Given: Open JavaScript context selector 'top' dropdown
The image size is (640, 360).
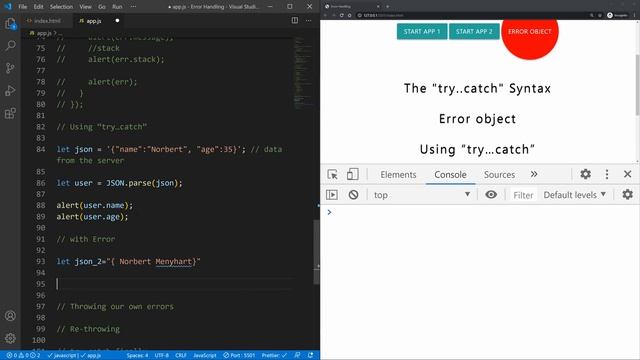Looking at the screenshot, I should tap(422, 195).
